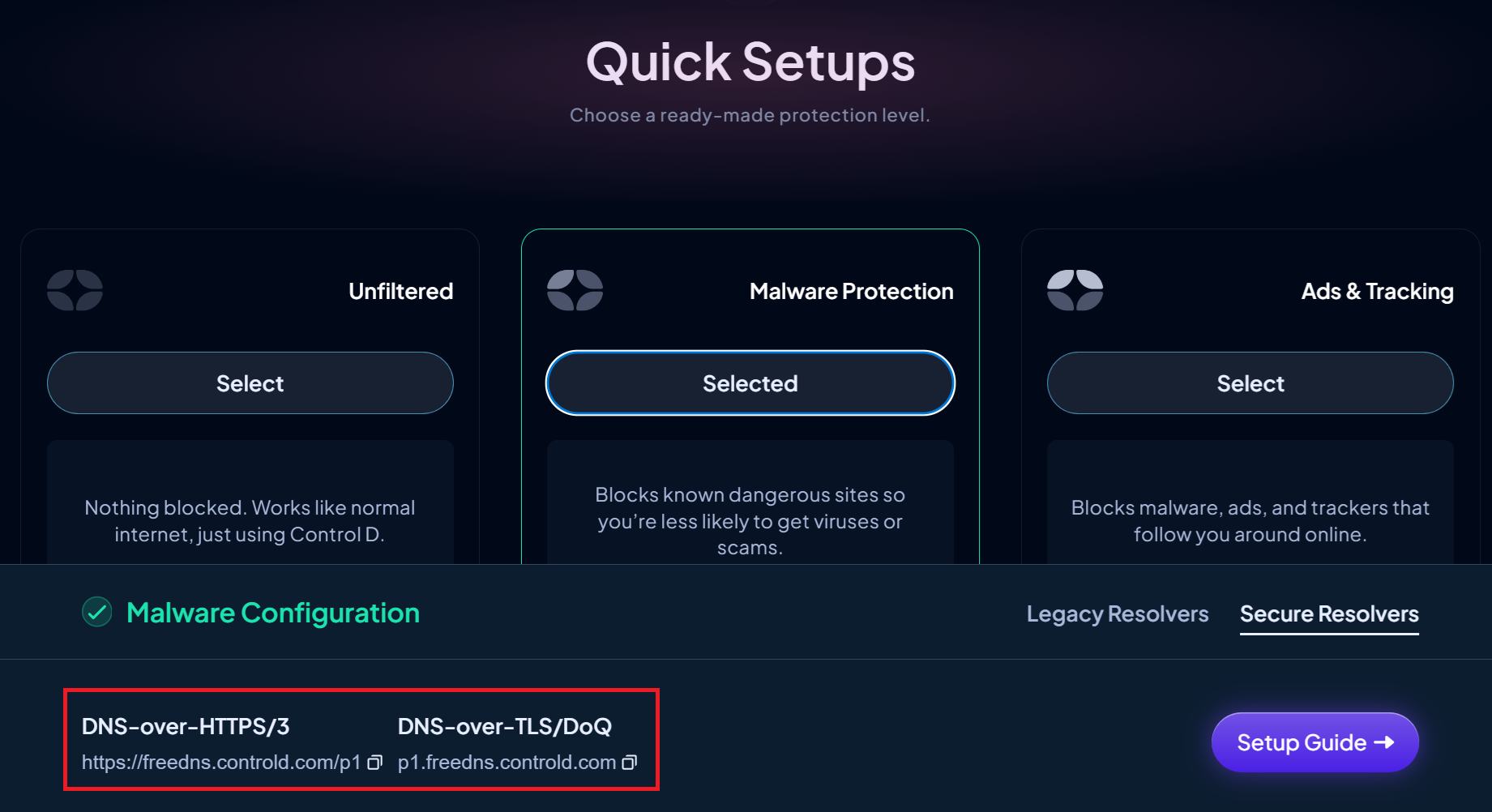Screen dimensions: 1492x812
Task: Click the Unfiltered card logo icon
Action: pyautogui.click(x=75, y=290)
